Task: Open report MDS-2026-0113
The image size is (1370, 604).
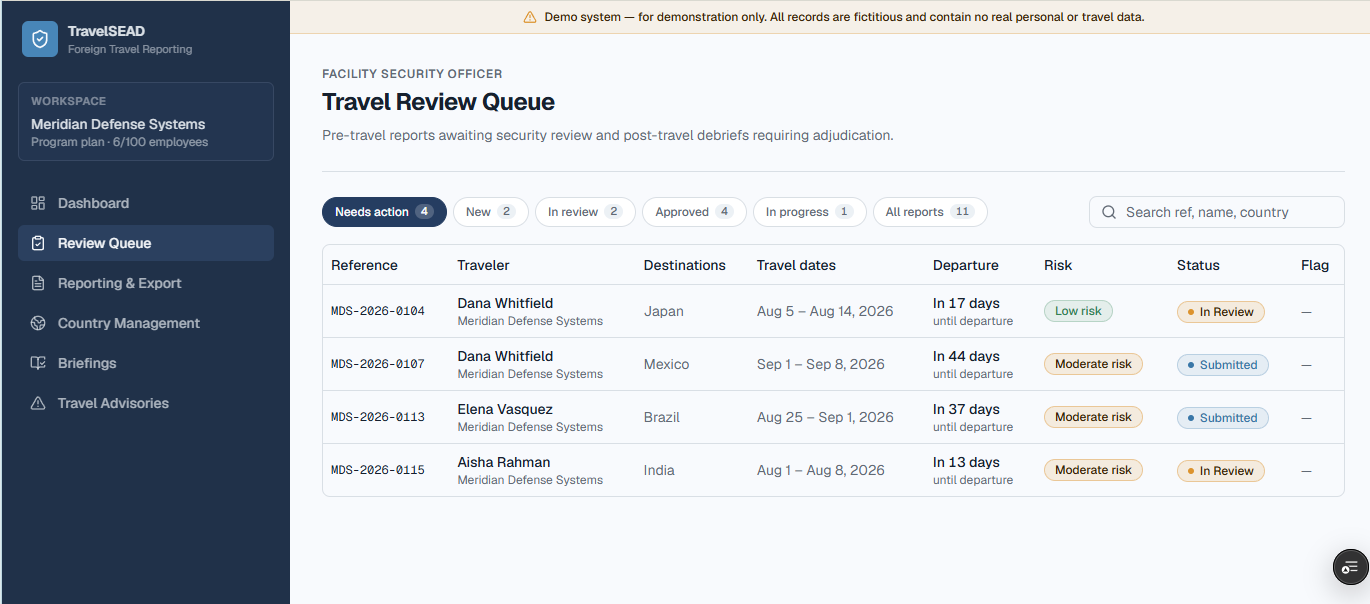Action: click(x=378, y=417)
